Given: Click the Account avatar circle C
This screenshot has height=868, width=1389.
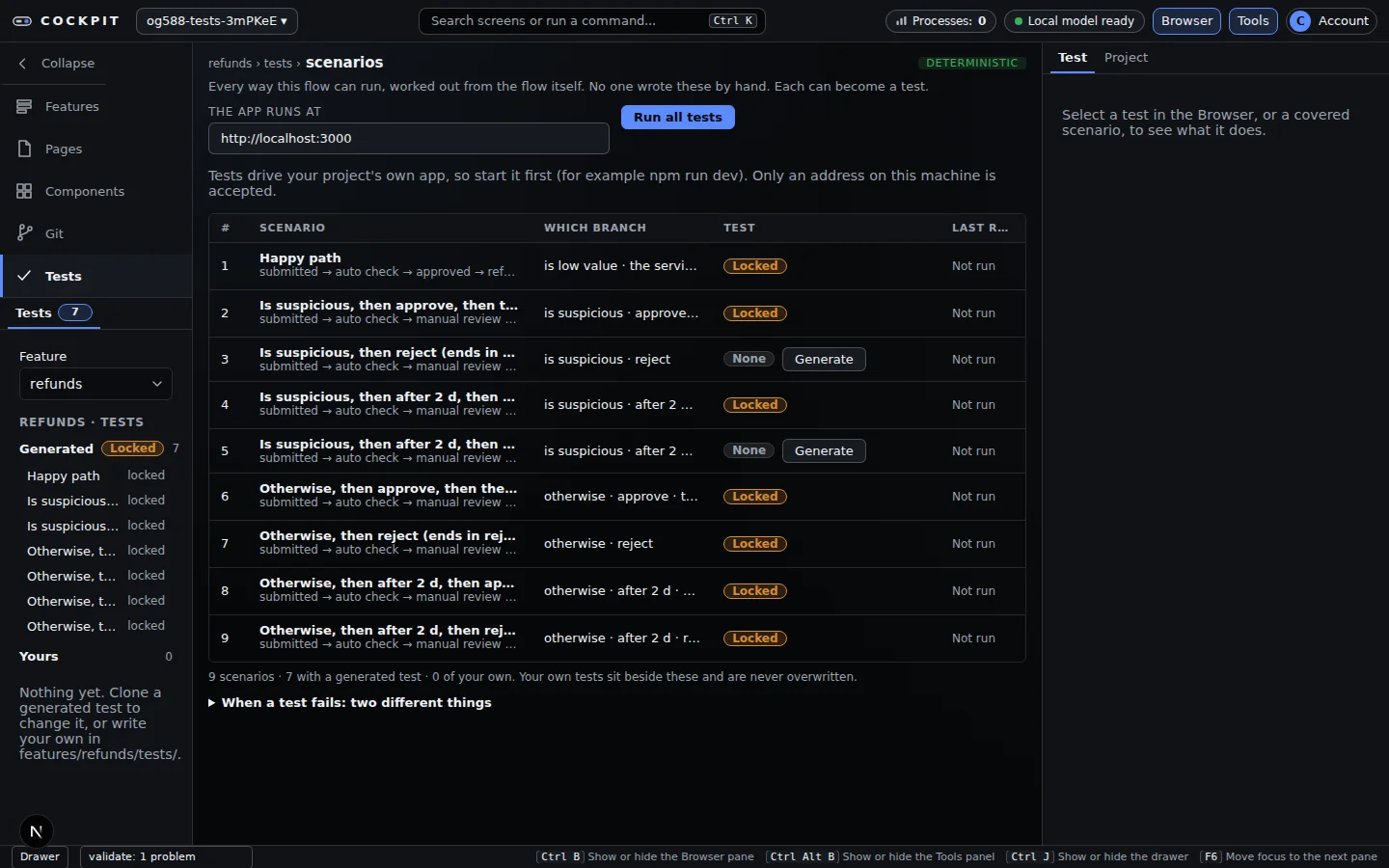Looking at the screenshot, I should 1300,20.
